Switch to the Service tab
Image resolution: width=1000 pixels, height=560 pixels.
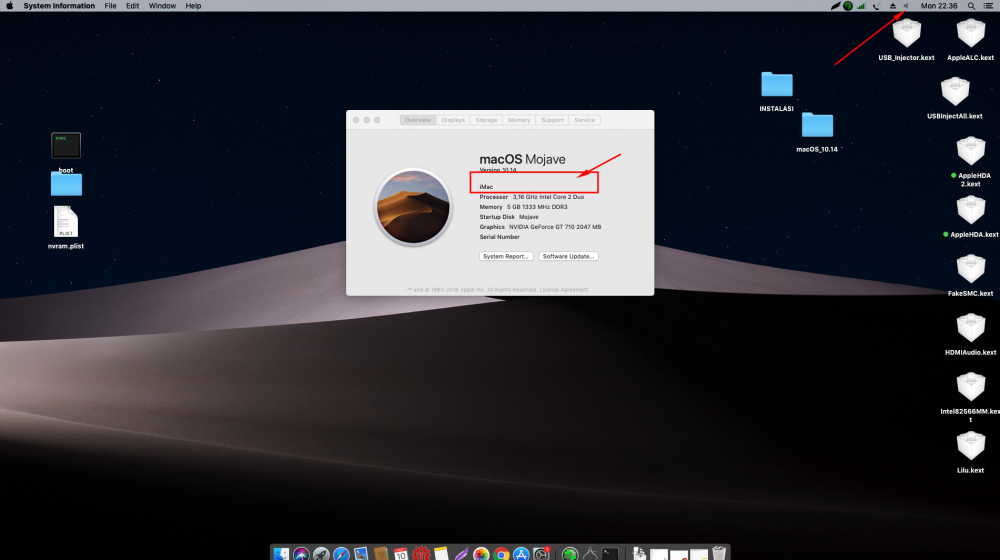pyautogui.click(x=585, y=120)
